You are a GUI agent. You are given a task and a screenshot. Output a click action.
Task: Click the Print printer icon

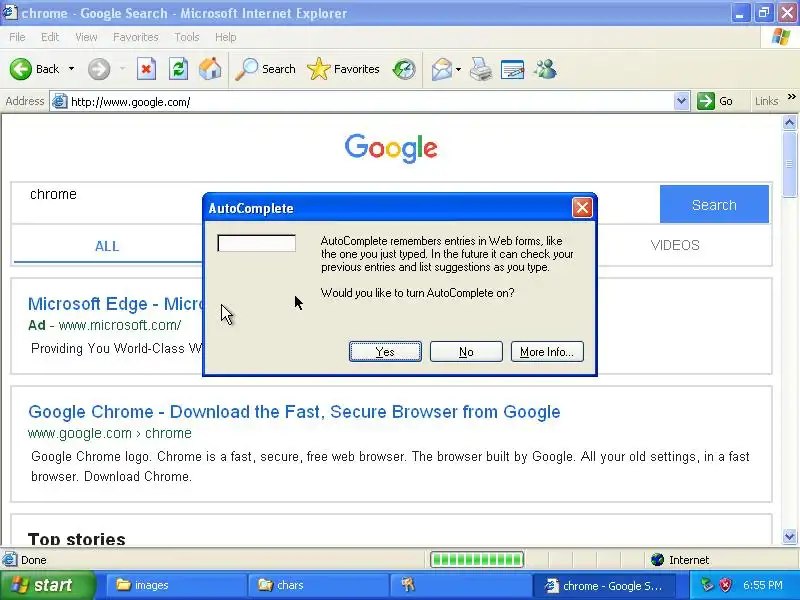pyautogui.click(x=481, y=69)
